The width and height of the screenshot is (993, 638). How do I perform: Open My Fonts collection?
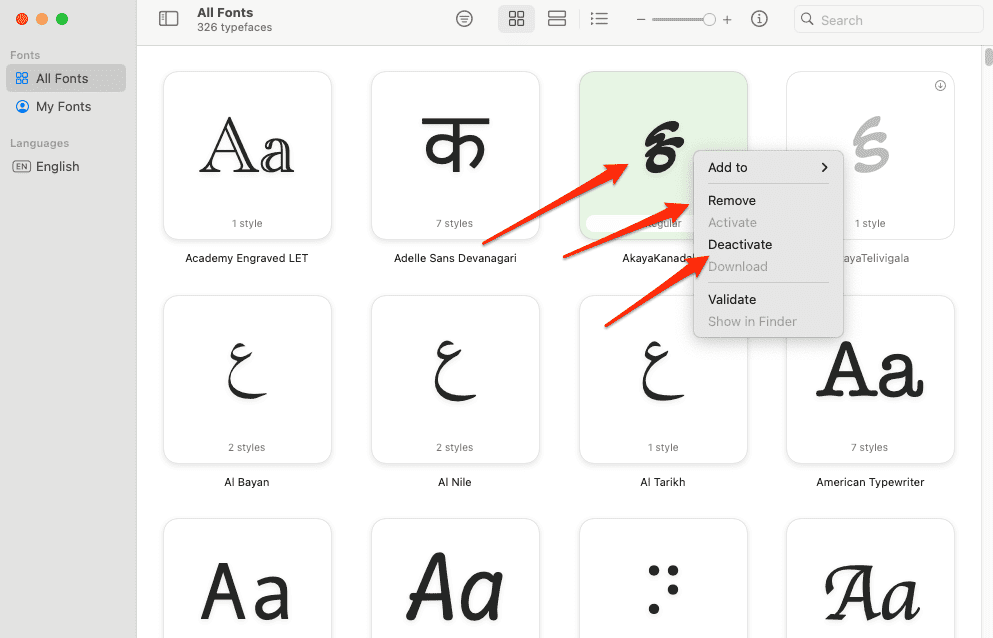coord(63,107)
